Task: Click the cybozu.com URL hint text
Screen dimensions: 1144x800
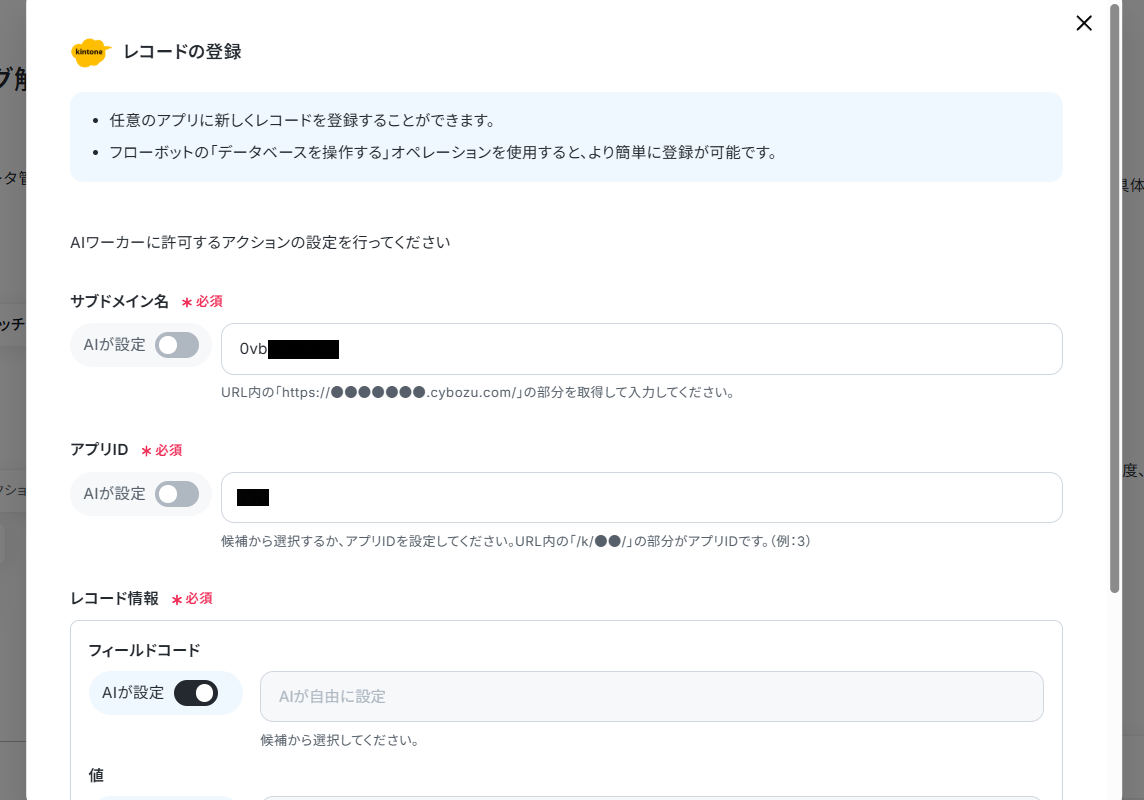Action: pyautogui.click(x=477, y=392)
